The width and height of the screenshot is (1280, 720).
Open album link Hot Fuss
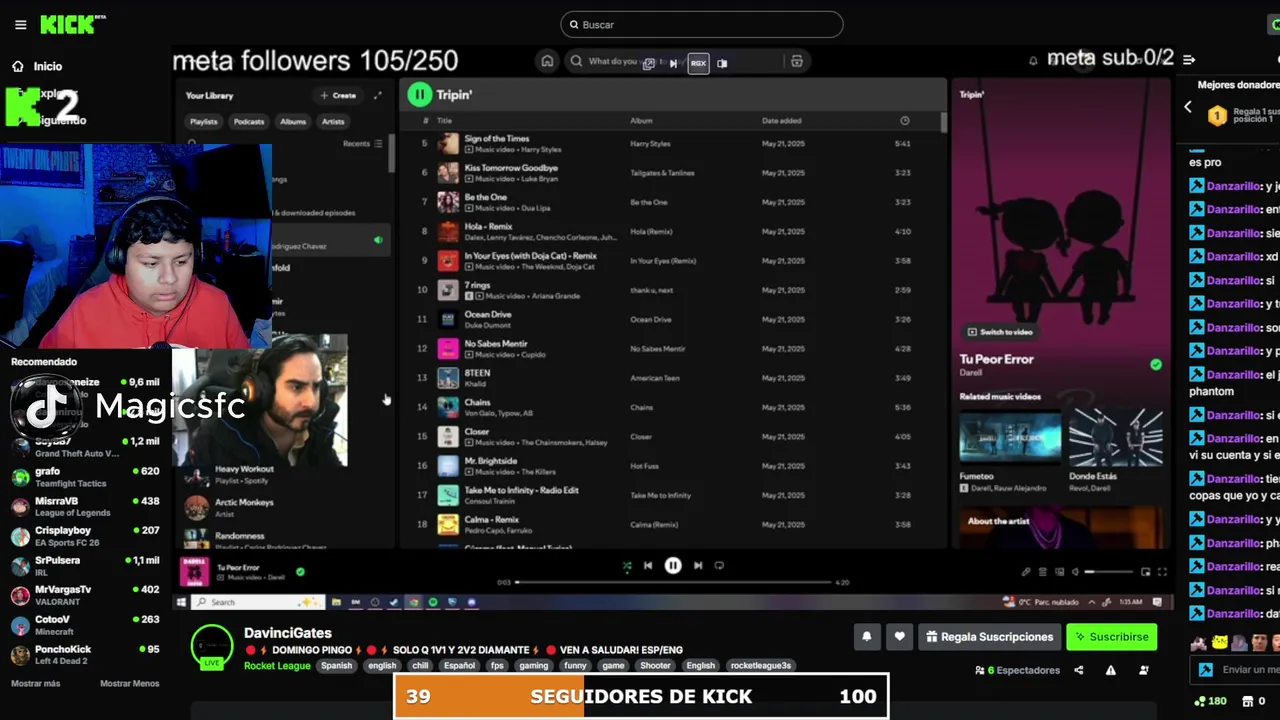point(645,466)
